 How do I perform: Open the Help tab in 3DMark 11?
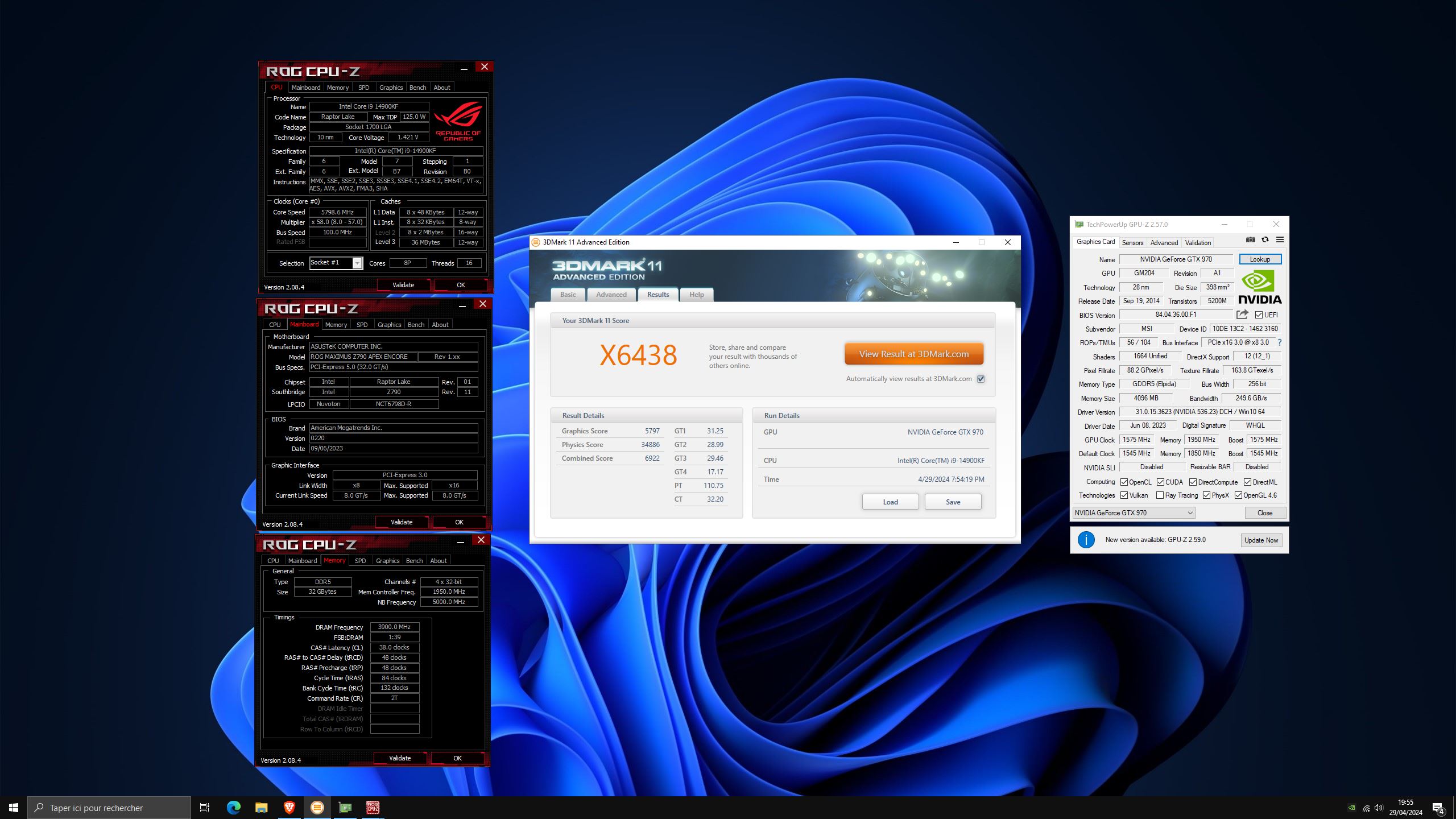click(x=697, y=295)
